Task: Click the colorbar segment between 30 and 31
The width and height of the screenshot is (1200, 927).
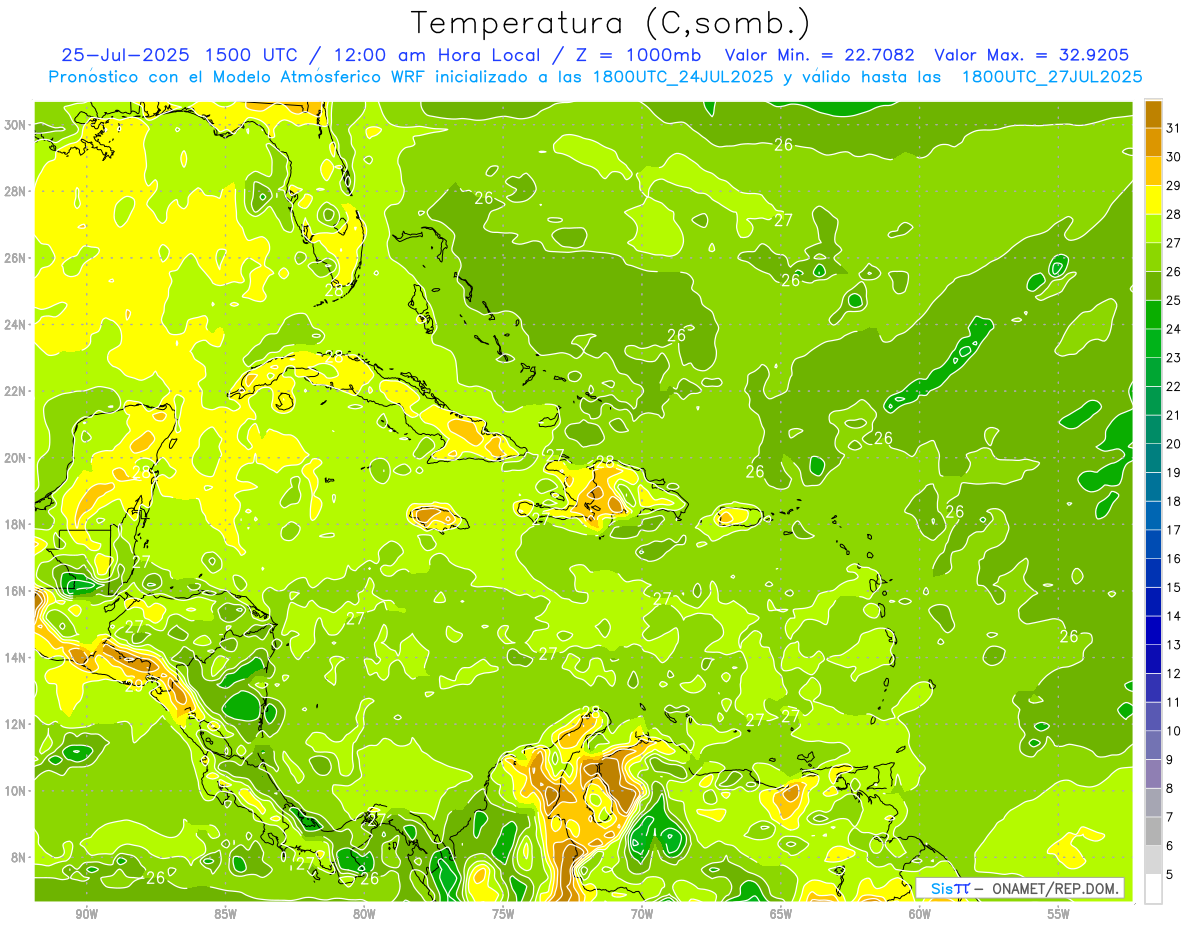Action: coord(1153,142)
